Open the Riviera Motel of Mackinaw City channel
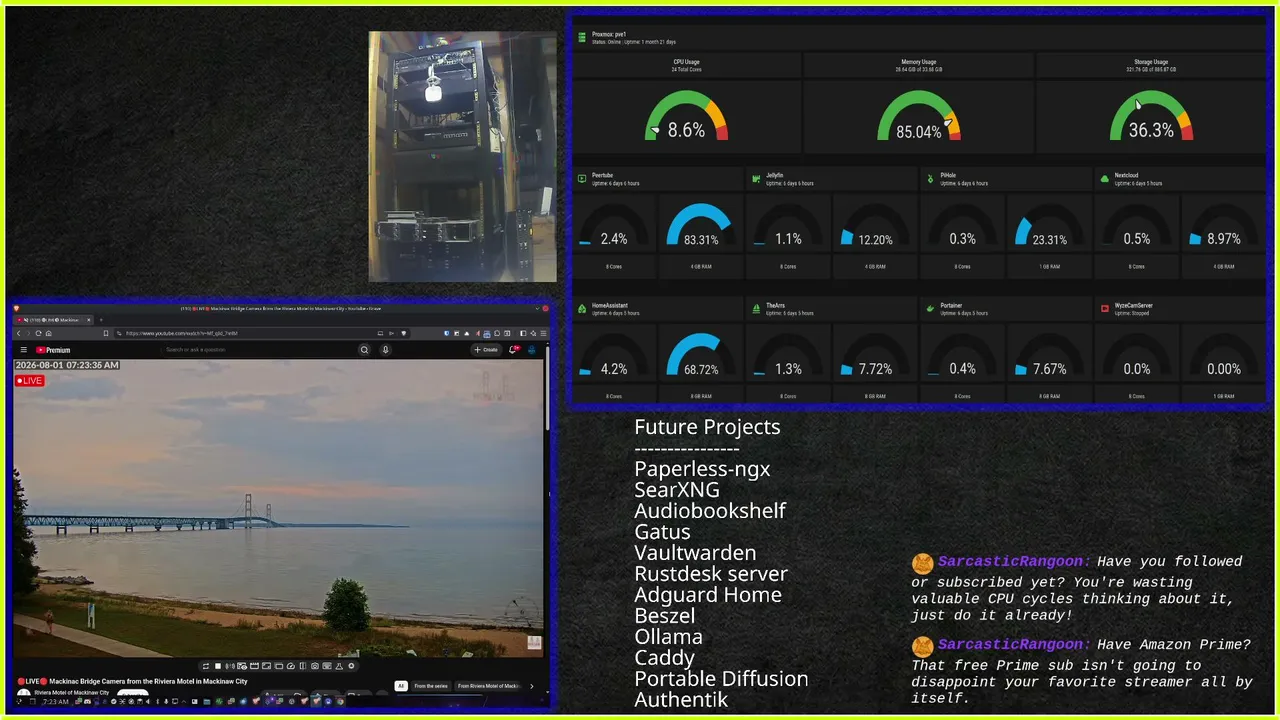Image resolution: width=1280 pixels, height=720 pixels. [72, 692]
